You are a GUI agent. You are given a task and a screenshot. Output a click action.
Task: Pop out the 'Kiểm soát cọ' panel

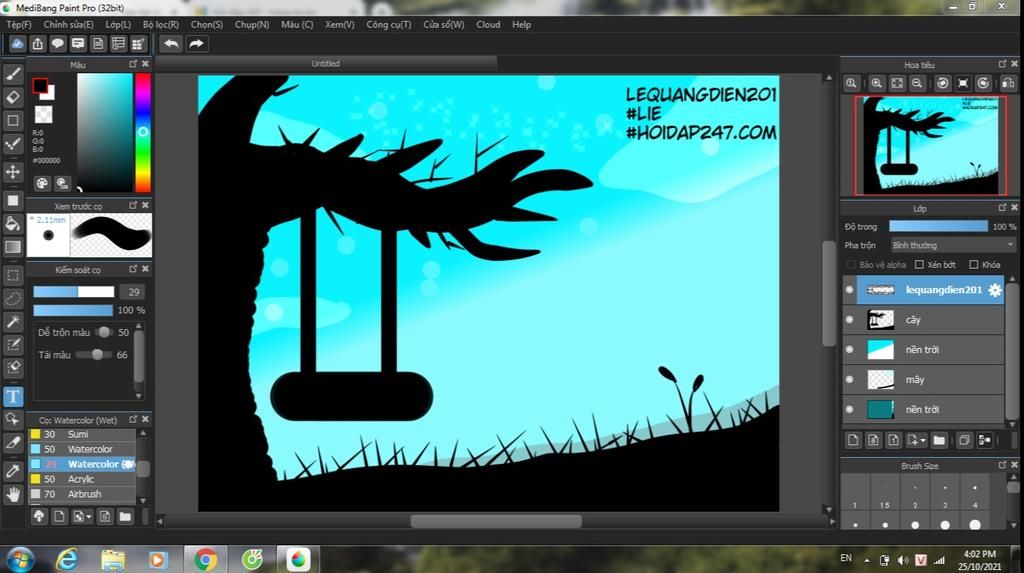coord(133,269)
